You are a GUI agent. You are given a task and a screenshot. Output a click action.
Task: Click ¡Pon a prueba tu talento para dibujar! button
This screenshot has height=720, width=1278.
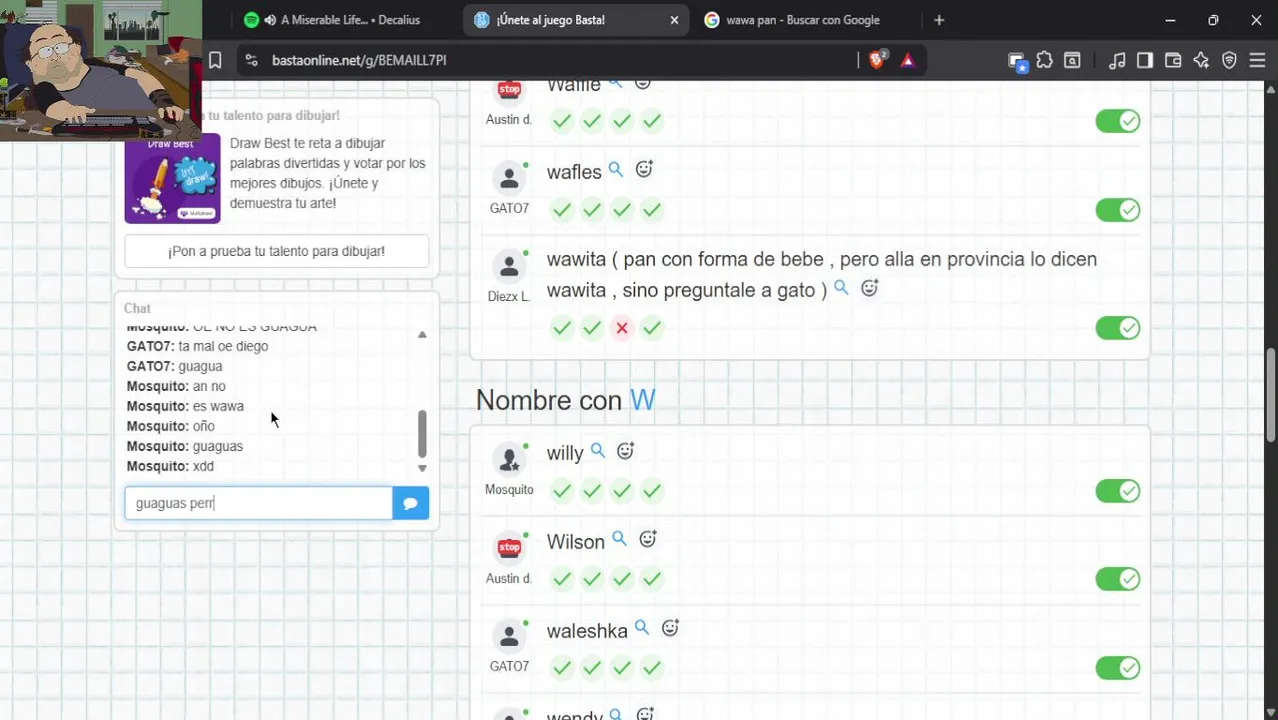click(x=276, y=251)
